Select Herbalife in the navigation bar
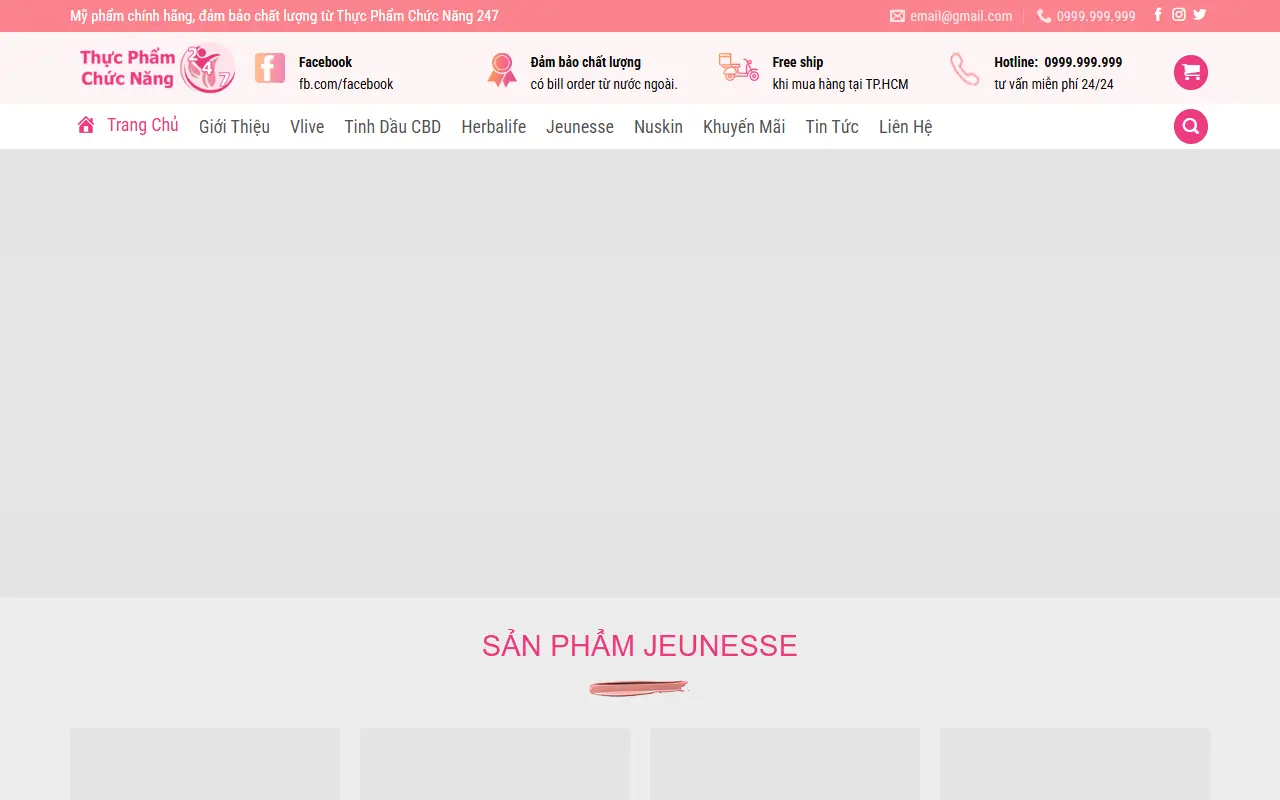 [x=493, y=127]
